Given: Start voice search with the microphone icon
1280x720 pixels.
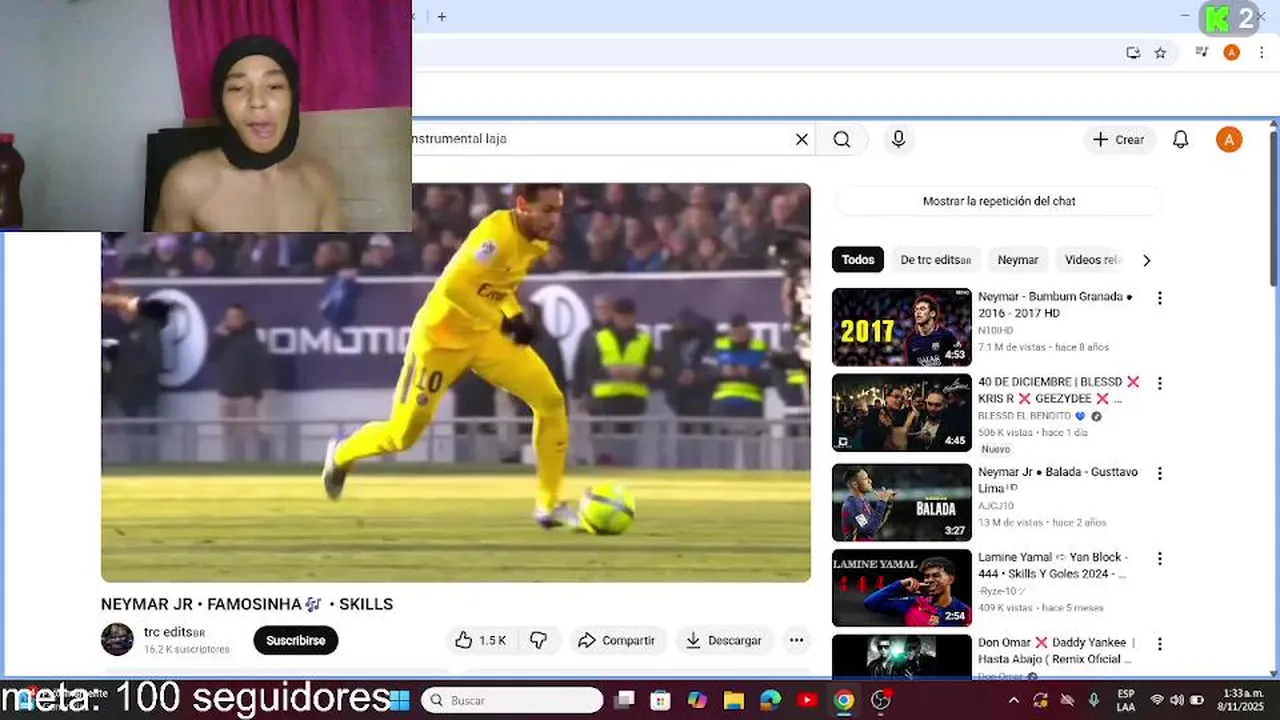Looking at the screenshot, I should [x=898, y=140].
